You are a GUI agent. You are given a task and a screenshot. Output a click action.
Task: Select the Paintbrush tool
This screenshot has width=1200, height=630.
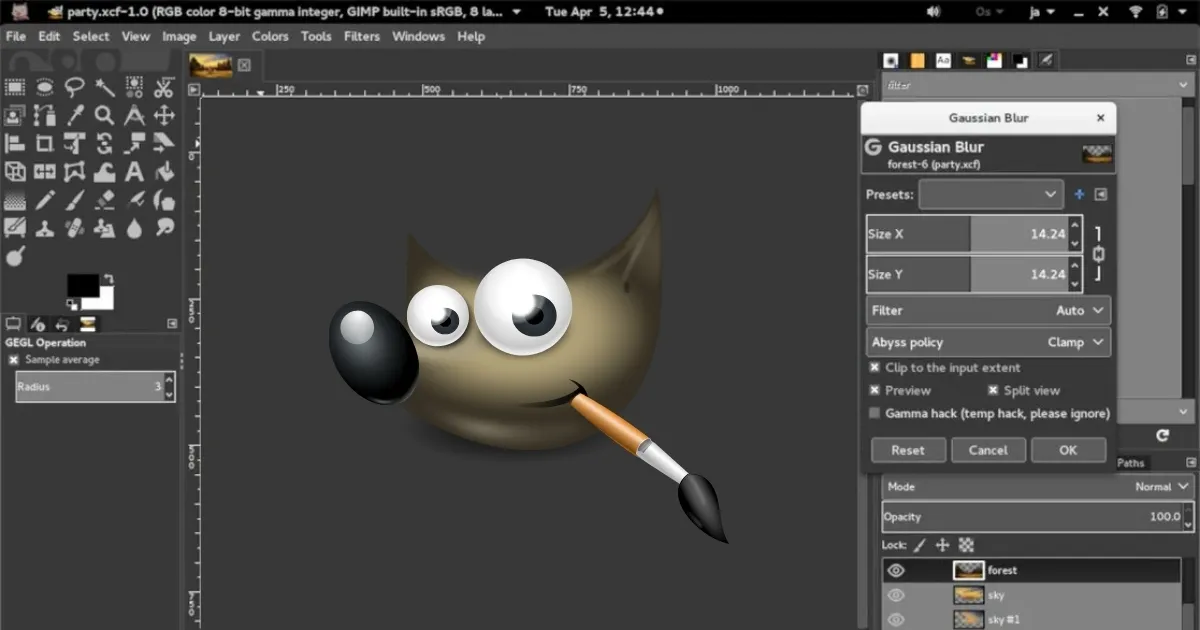(75, 200)
